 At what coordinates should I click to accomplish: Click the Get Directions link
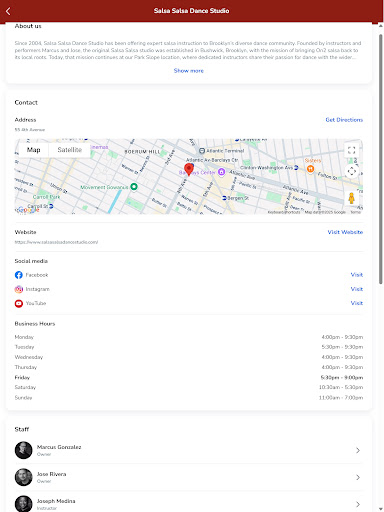pyautogui.click(x=344, y=120)
